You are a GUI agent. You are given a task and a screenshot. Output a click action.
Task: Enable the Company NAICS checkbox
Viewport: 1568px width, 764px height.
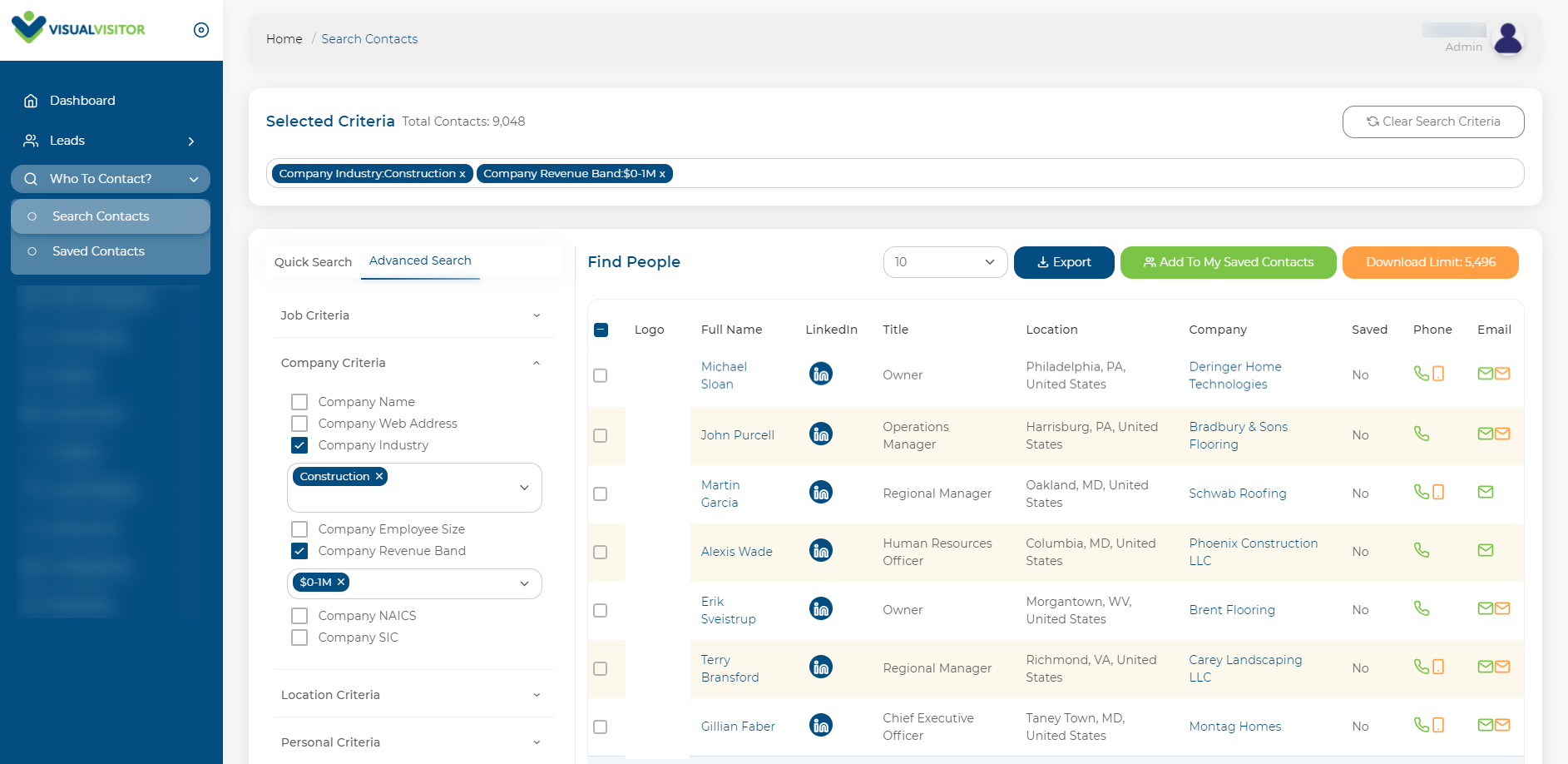tap(299, 616)
